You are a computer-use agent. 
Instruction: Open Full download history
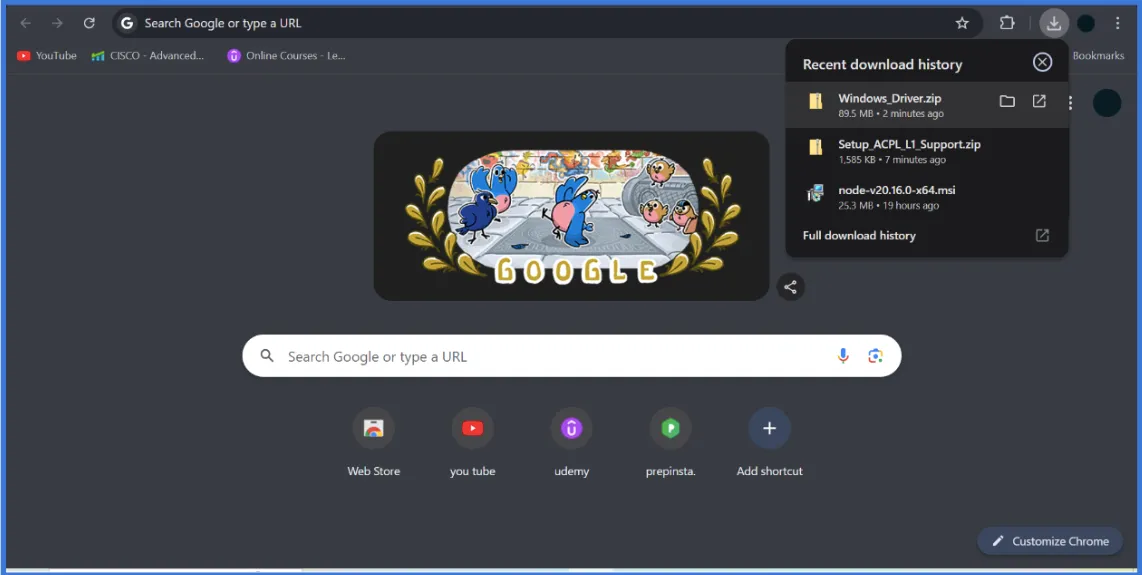[x=926, y=235]
